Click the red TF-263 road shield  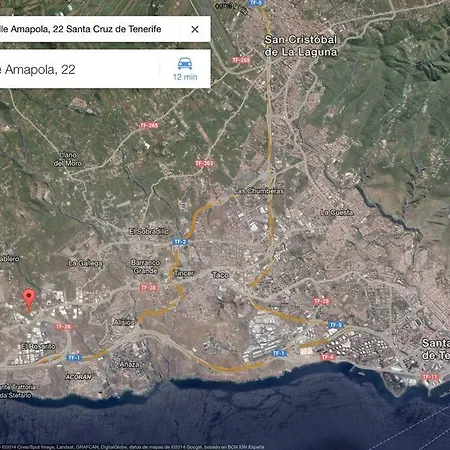(x=204, y=163)
